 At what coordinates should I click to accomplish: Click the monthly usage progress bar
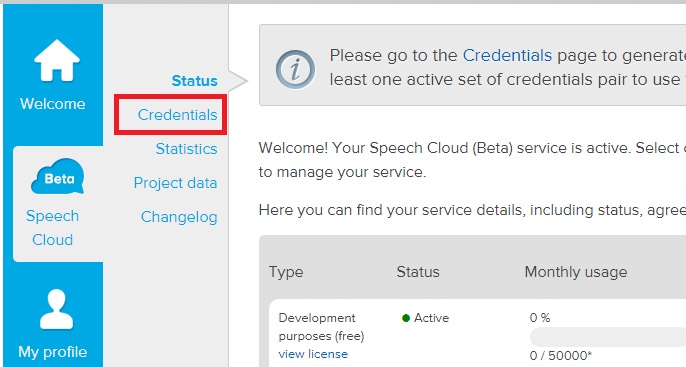click(608, 337)
